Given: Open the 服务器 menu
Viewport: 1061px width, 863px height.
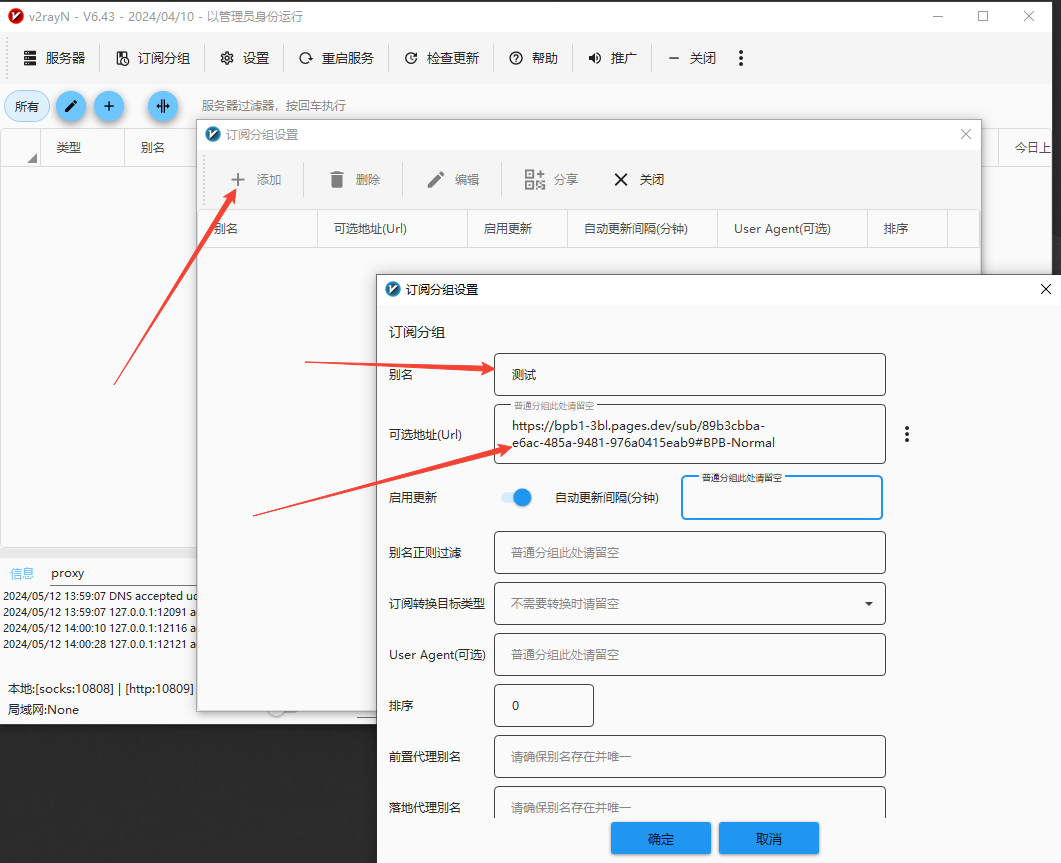Looking at the screenshot, I should [x=55, y=58].
